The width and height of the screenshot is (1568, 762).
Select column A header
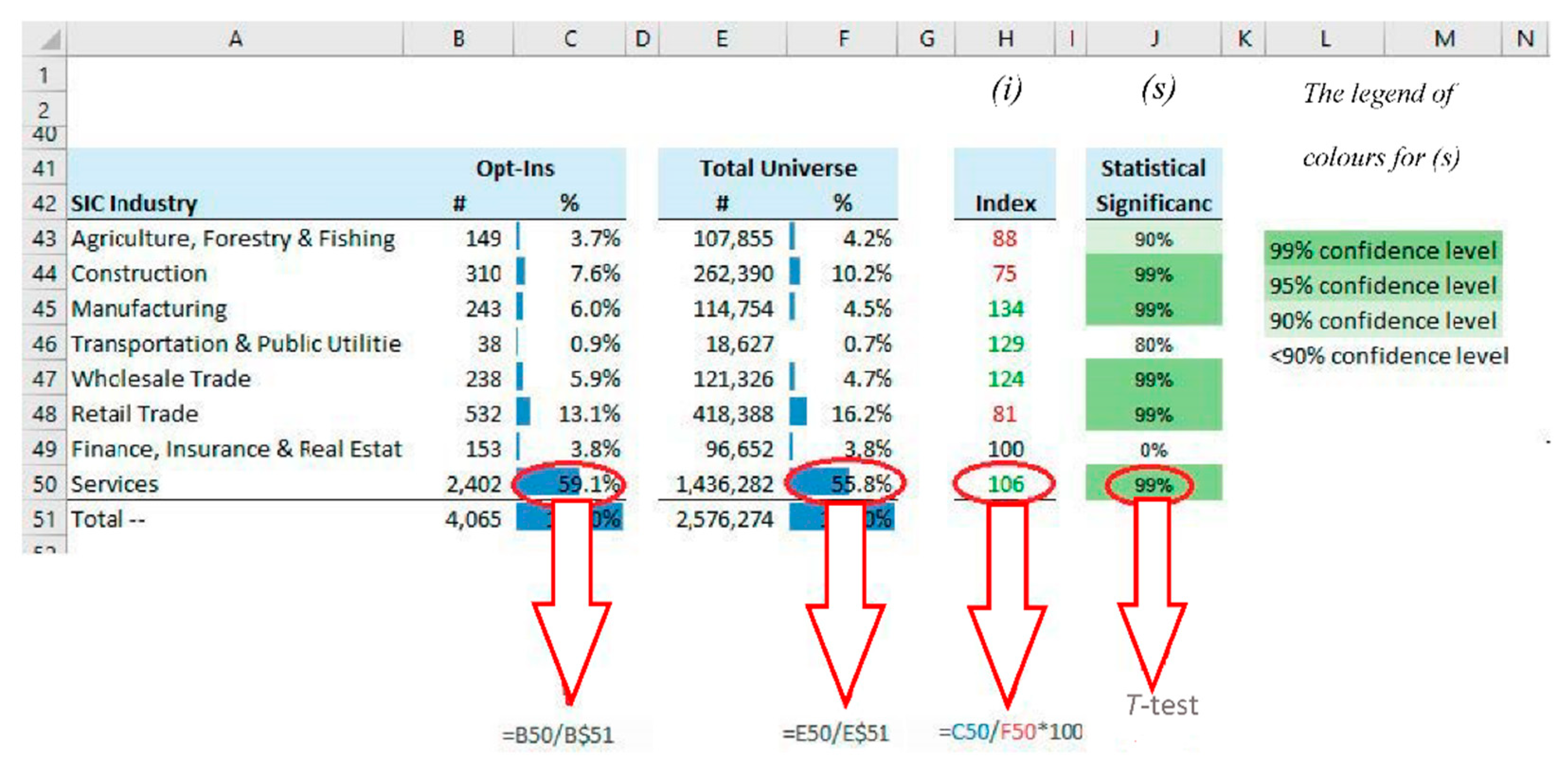pos(235,39)
